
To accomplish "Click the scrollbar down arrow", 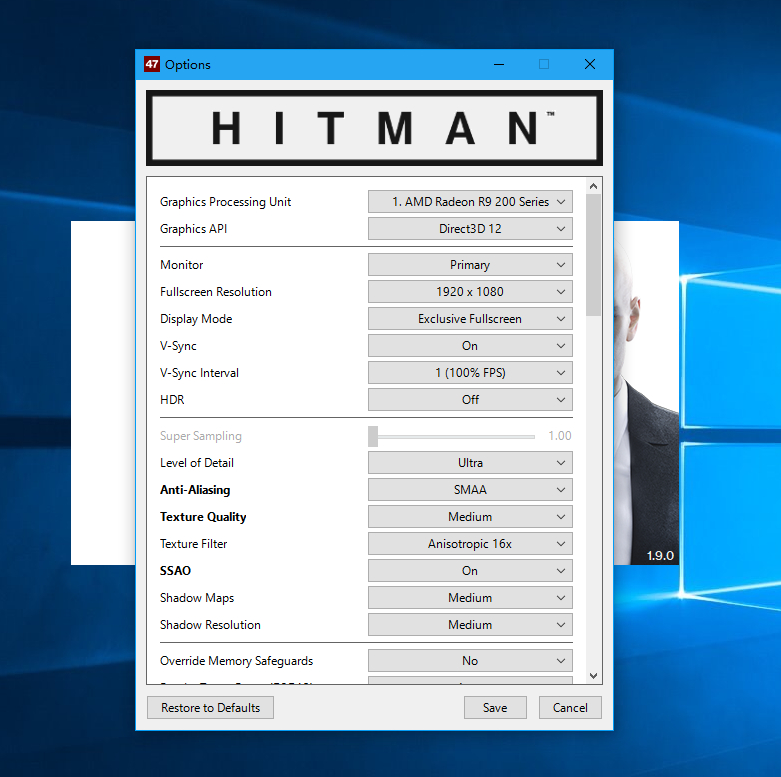I will point(594,676).
